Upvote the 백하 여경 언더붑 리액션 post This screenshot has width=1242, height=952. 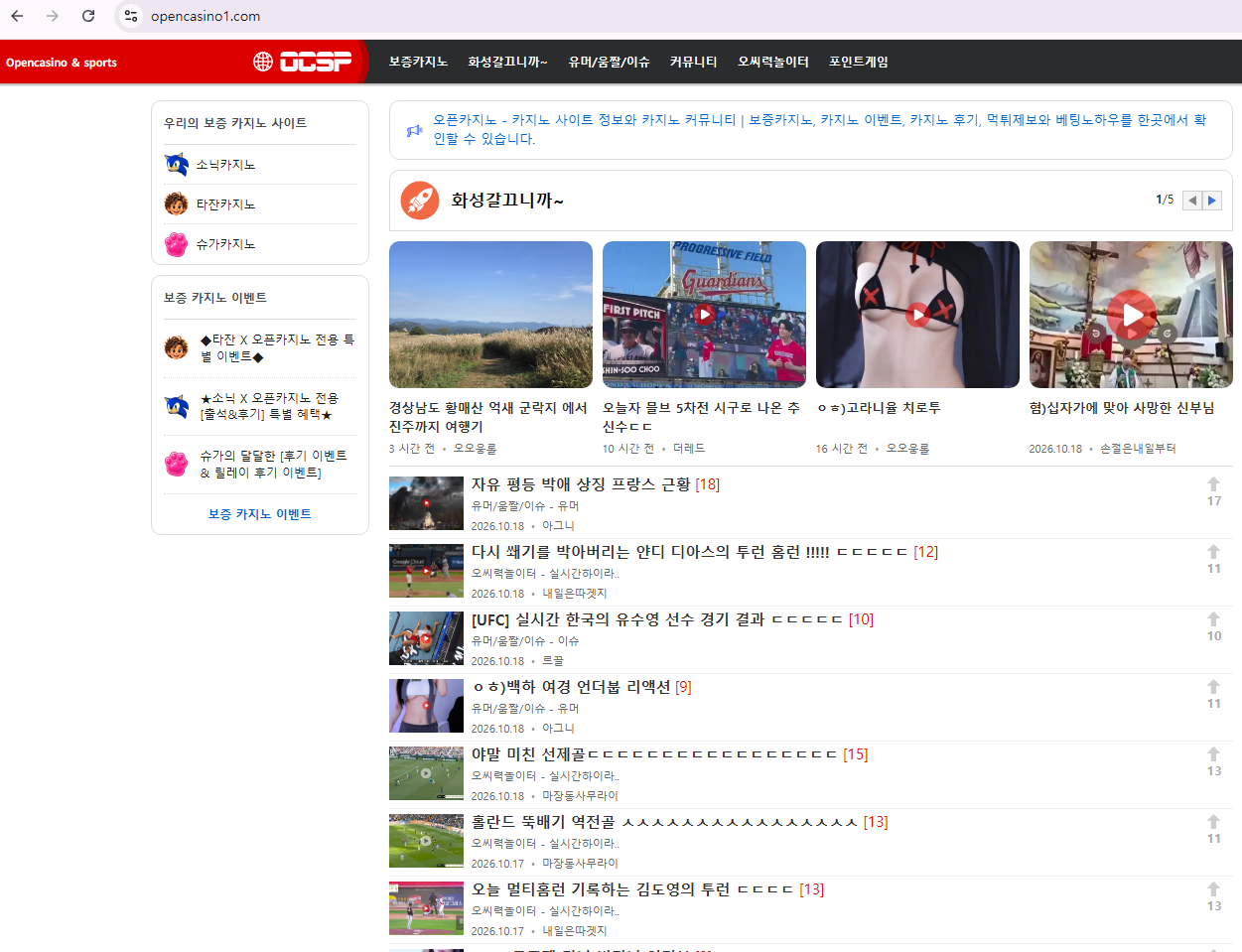pos(1213,687)
